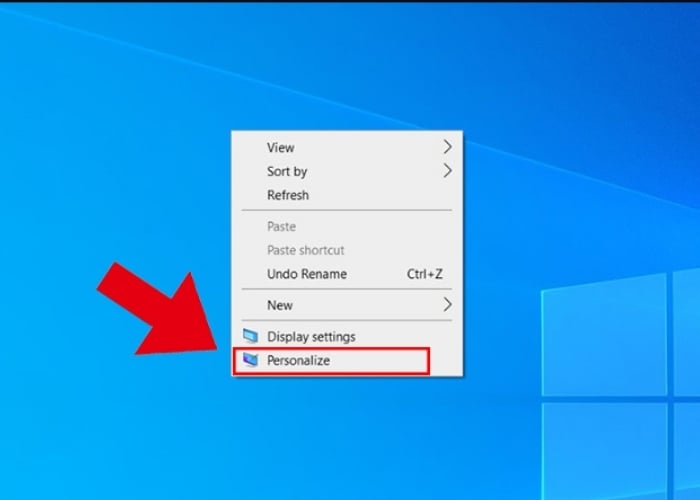Select the greyed-out Paste option
This screenshot has height=500, width=700.
tap(281, 227)
